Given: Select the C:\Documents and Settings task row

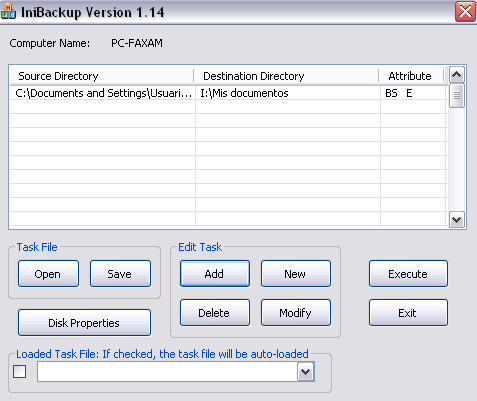Looking at the screenshot, I should [x=228, y=93].
